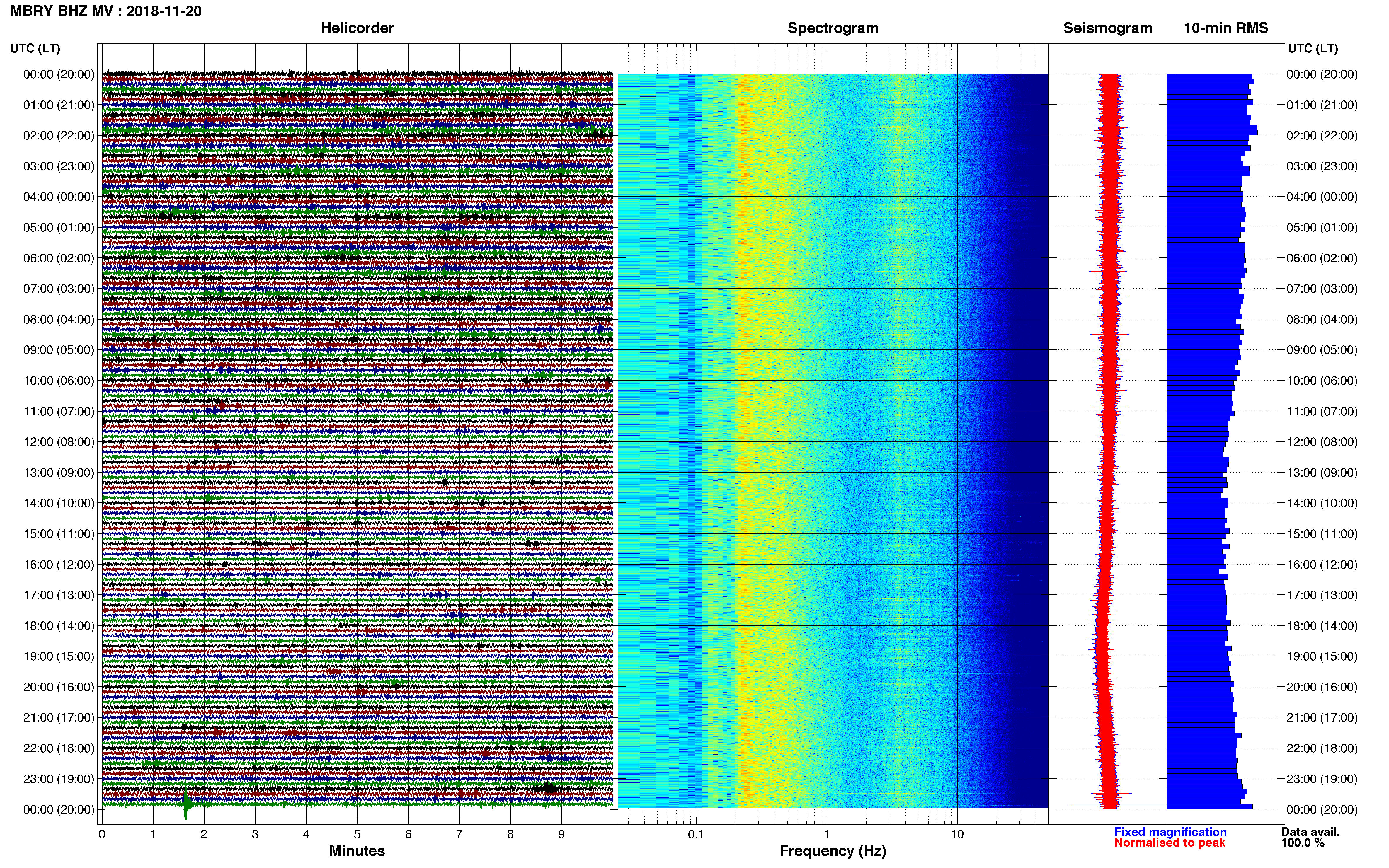Image resolution: width=1389 pixels, height=868 pixels.
Task: Click the right 'UTC (LT)' axis label
Action: [1313, 48]
